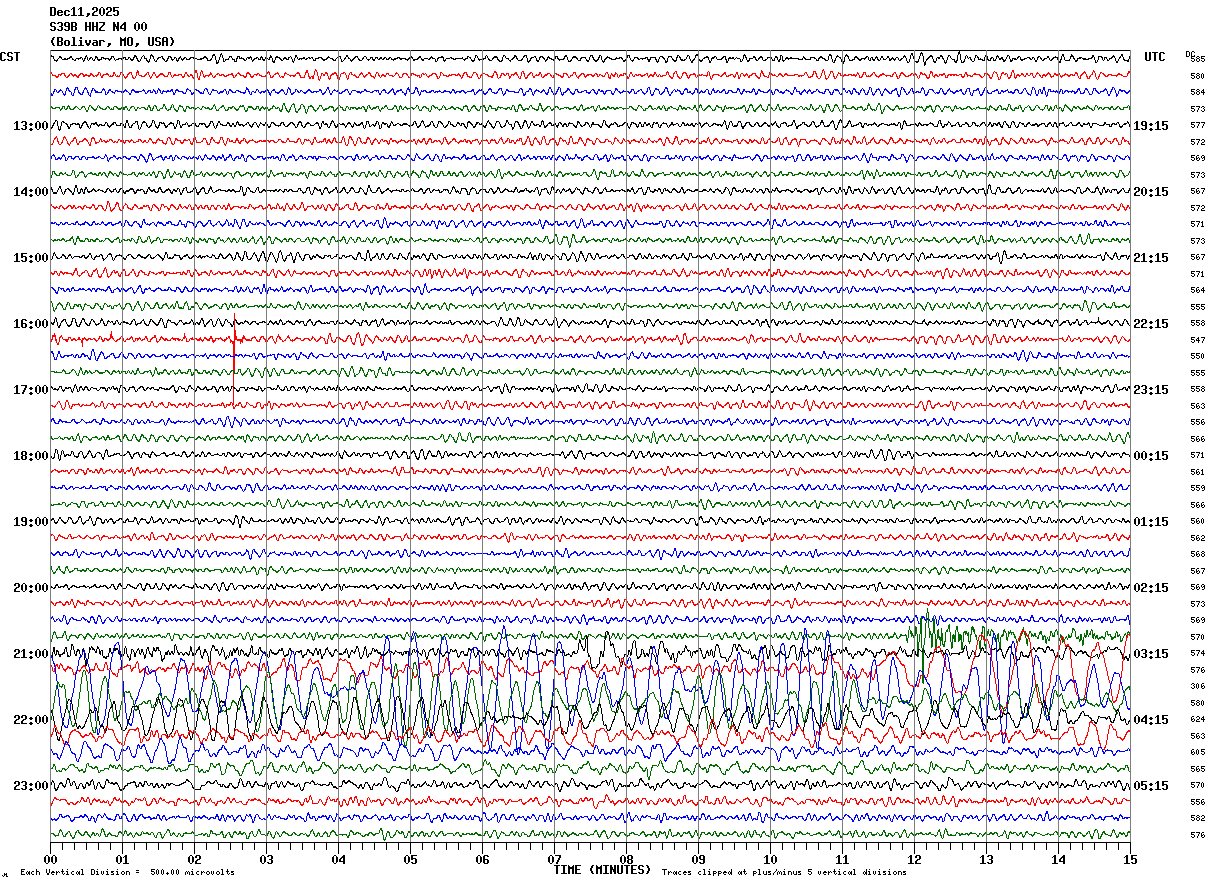Select the 16:00 CST time label

(x=30, y=324)
